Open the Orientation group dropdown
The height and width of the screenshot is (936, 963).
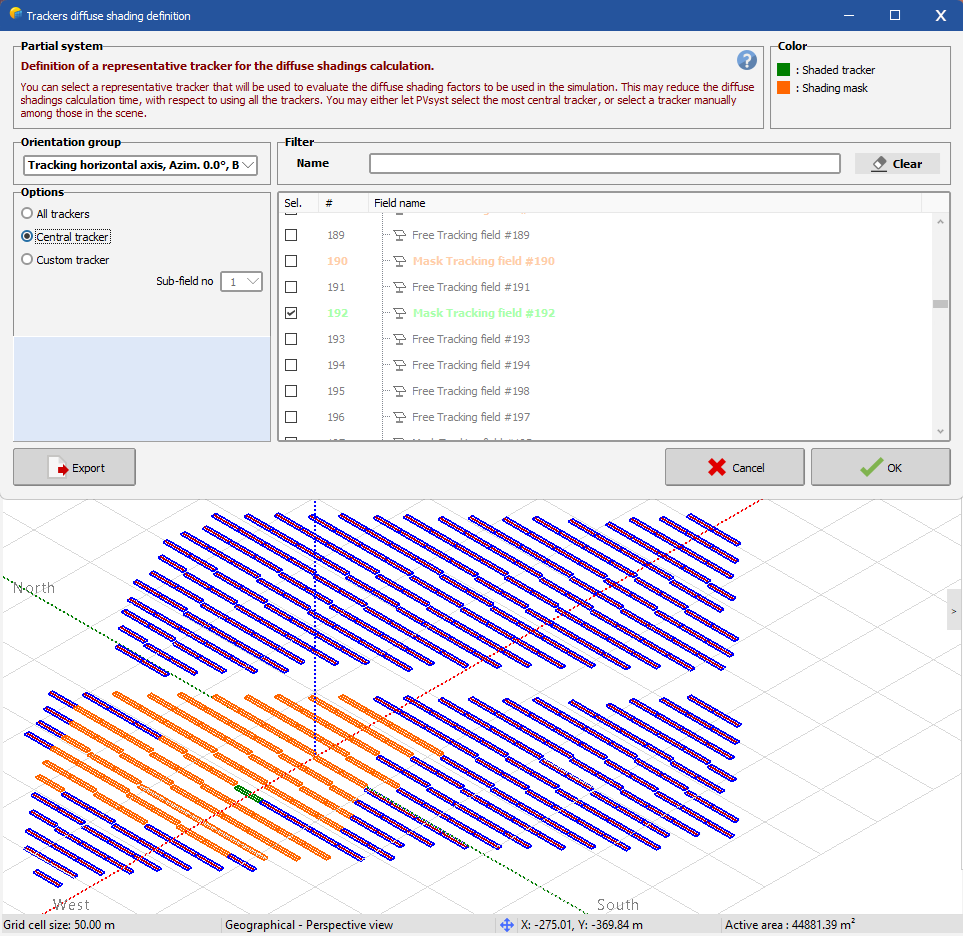tap(140, 165)
